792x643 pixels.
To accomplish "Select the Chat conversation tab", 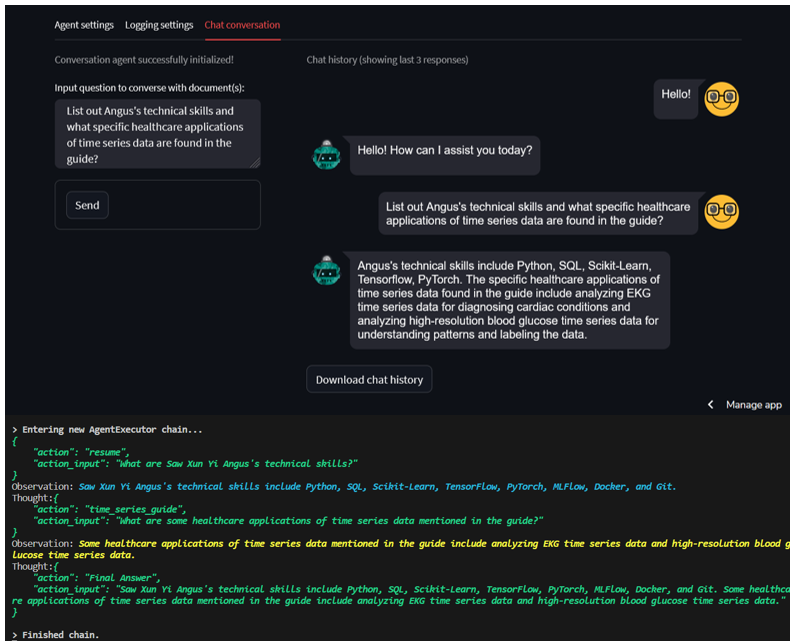I will (x=242, y=25).
